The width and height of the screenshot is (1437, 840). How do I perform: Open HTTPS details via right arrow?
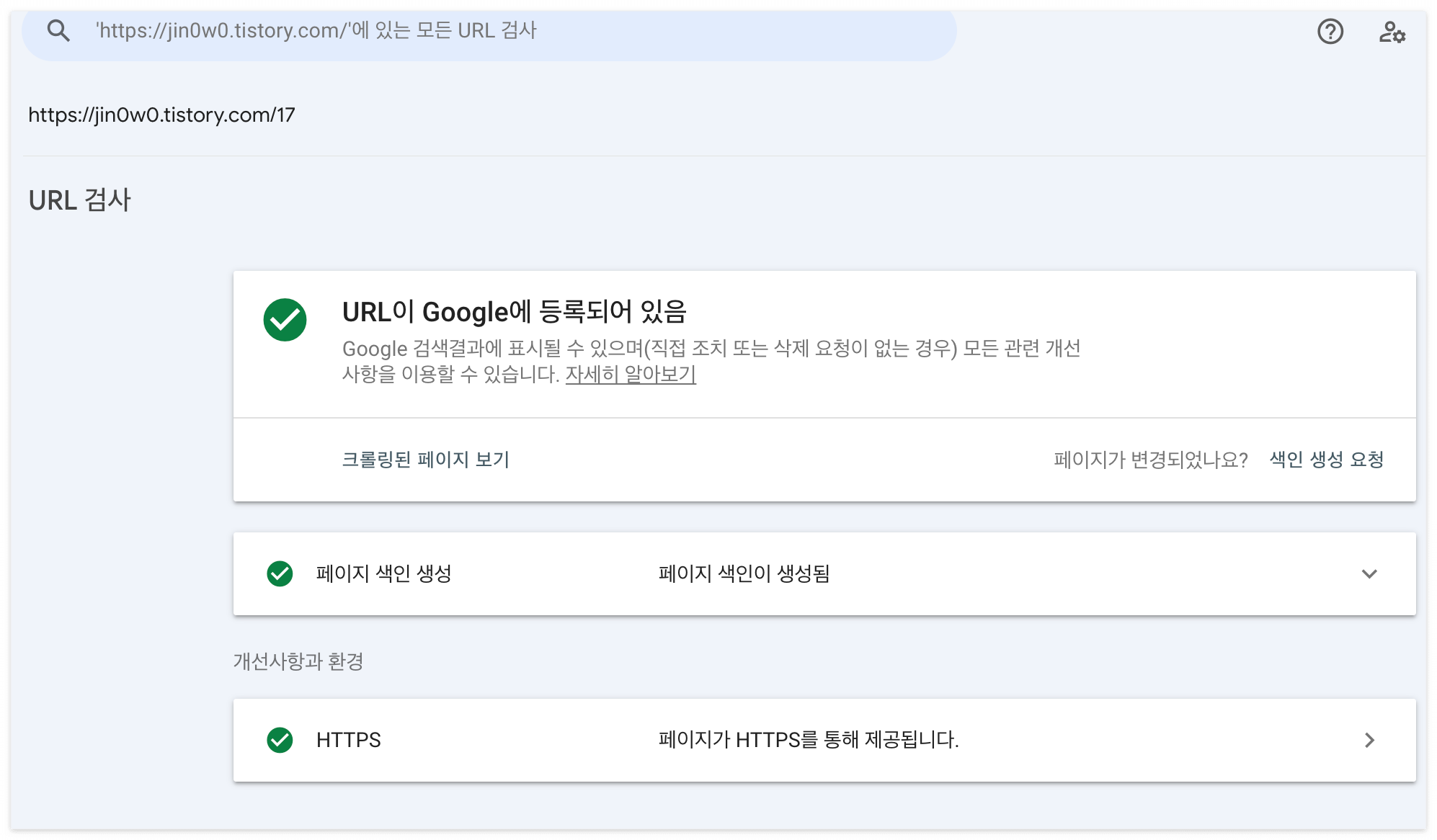1369,740
